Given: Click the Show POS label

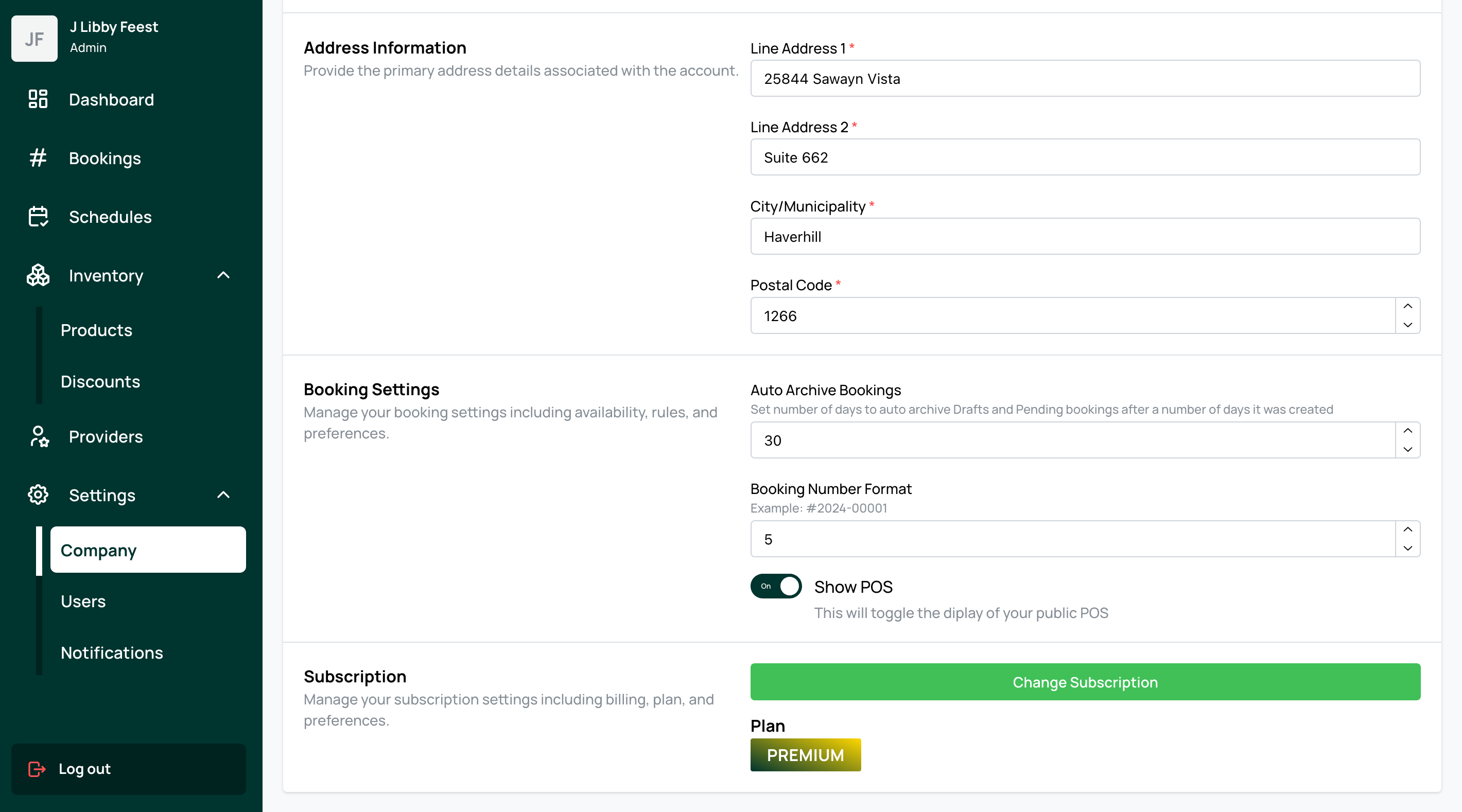Looking at the screenshot, I should pos(853,587).
